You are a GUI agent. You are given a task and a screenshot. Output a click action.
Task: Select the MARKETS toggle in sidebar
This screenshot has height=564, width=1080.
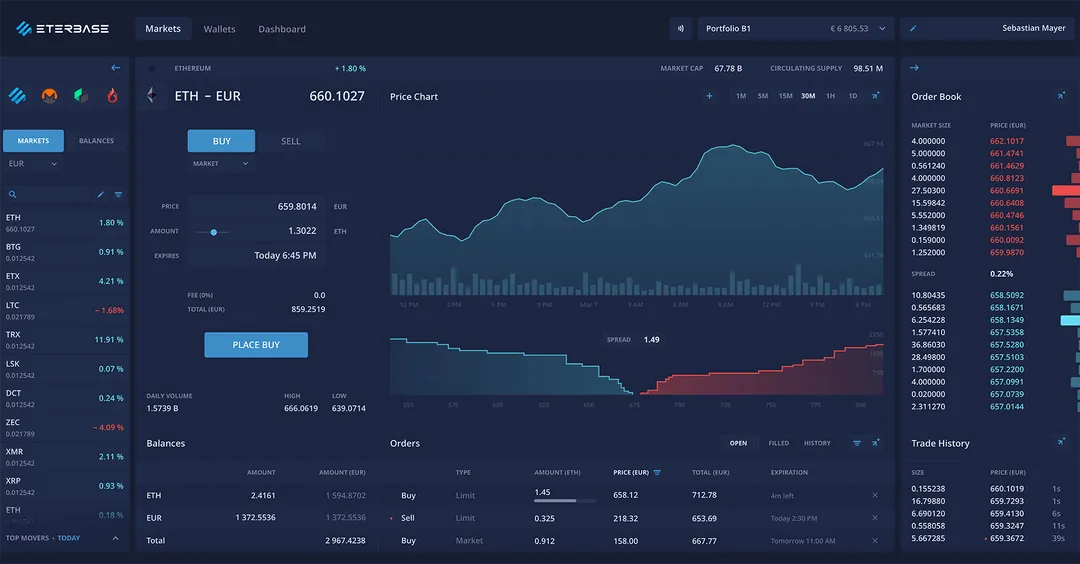click(33, 140)
